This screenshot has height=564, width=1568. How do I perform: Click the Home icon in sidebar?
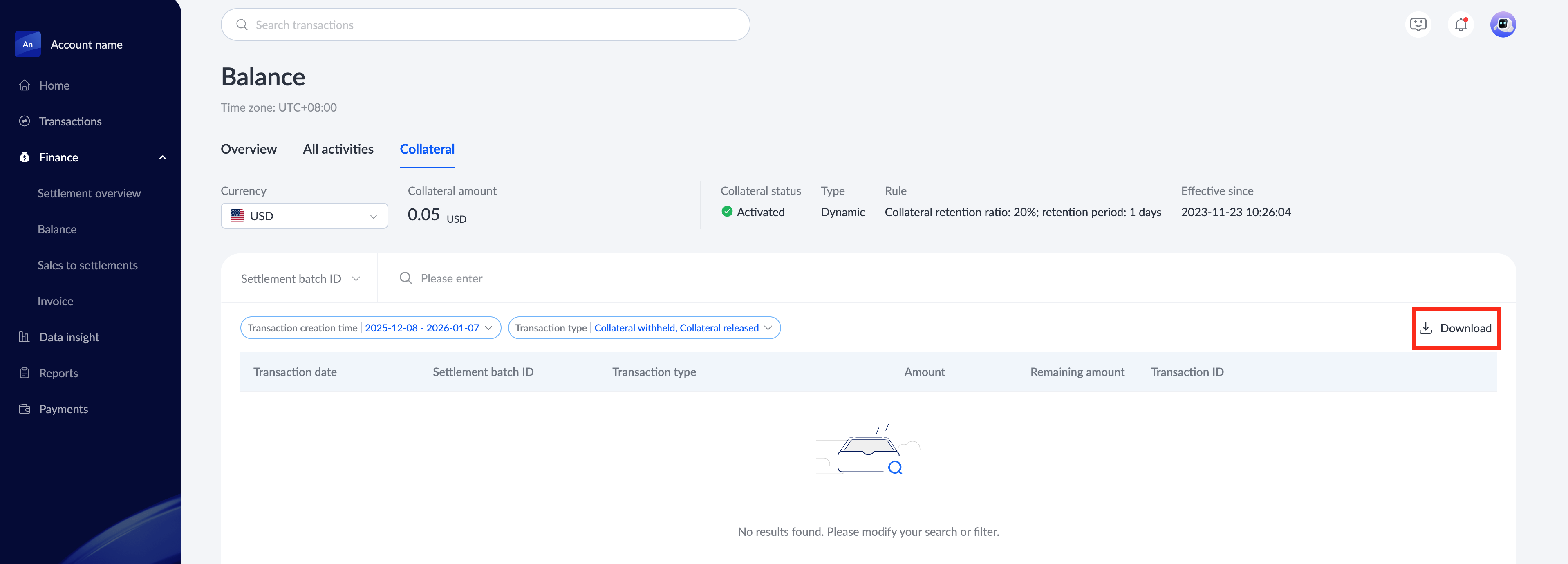[25, 85]
